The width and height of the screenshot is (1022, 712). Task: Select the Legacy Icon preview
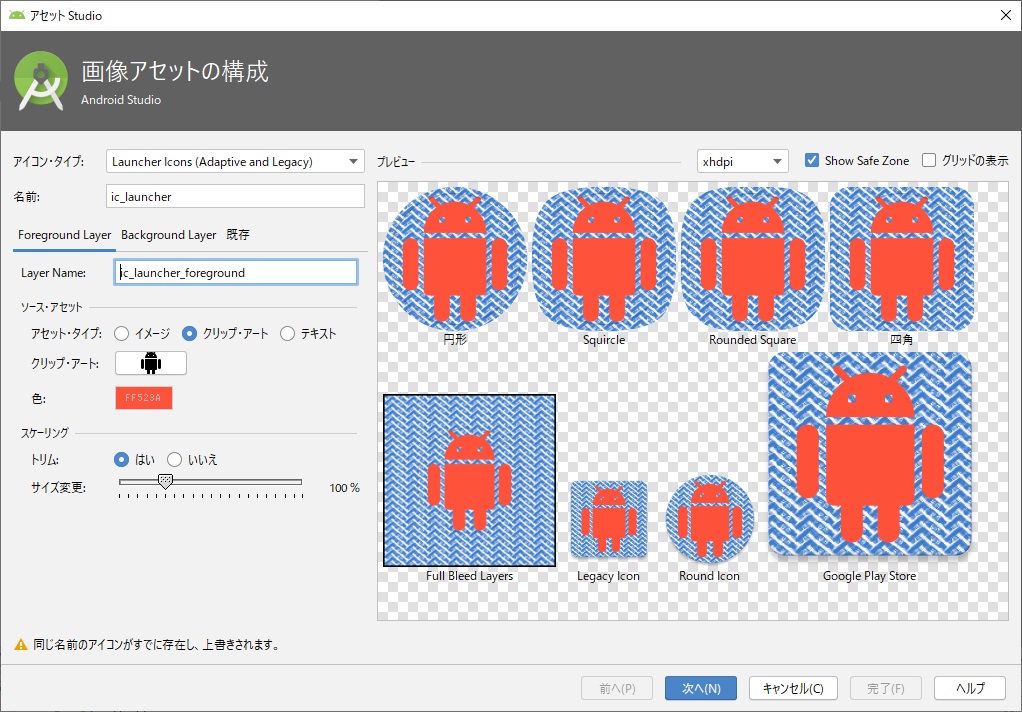pyautogui.click(x=608, y=520)
